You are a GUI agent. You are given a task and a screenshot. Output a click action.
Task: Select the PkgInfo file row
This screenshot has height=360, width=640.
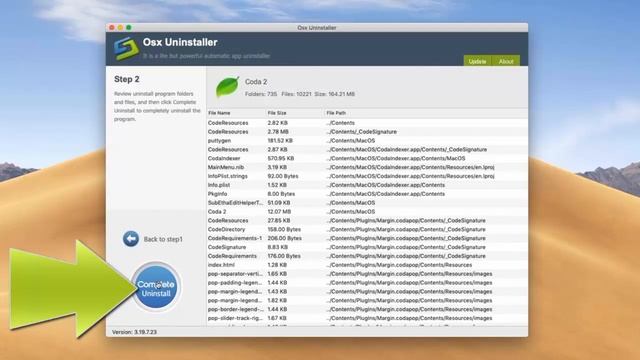click(367, 194)
